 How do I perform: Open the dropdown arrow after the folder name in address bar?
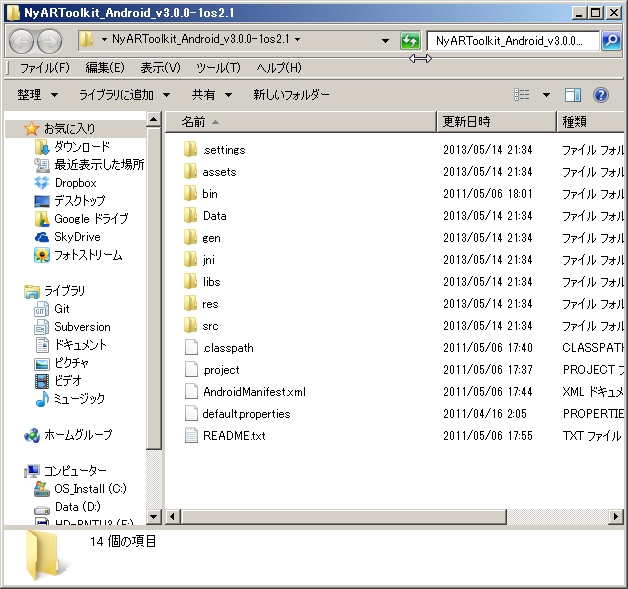(298, 39)
